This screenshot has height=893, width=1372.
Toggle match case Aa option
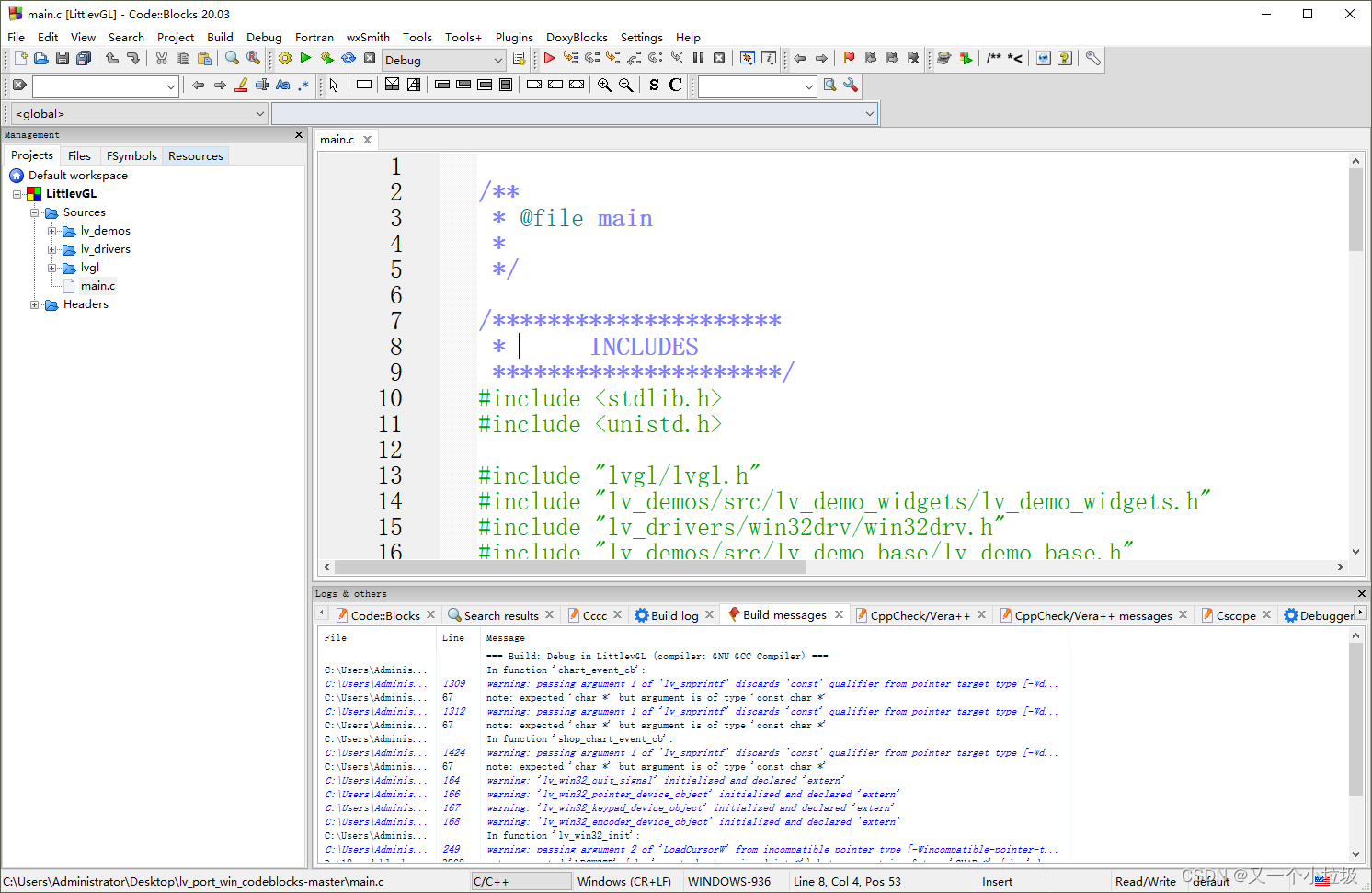[283, 86]
